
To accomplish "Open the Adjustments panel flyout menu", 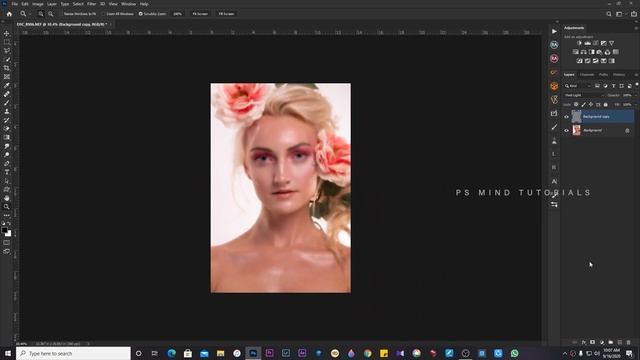I will pyautogui.click(x=636, y=28).
